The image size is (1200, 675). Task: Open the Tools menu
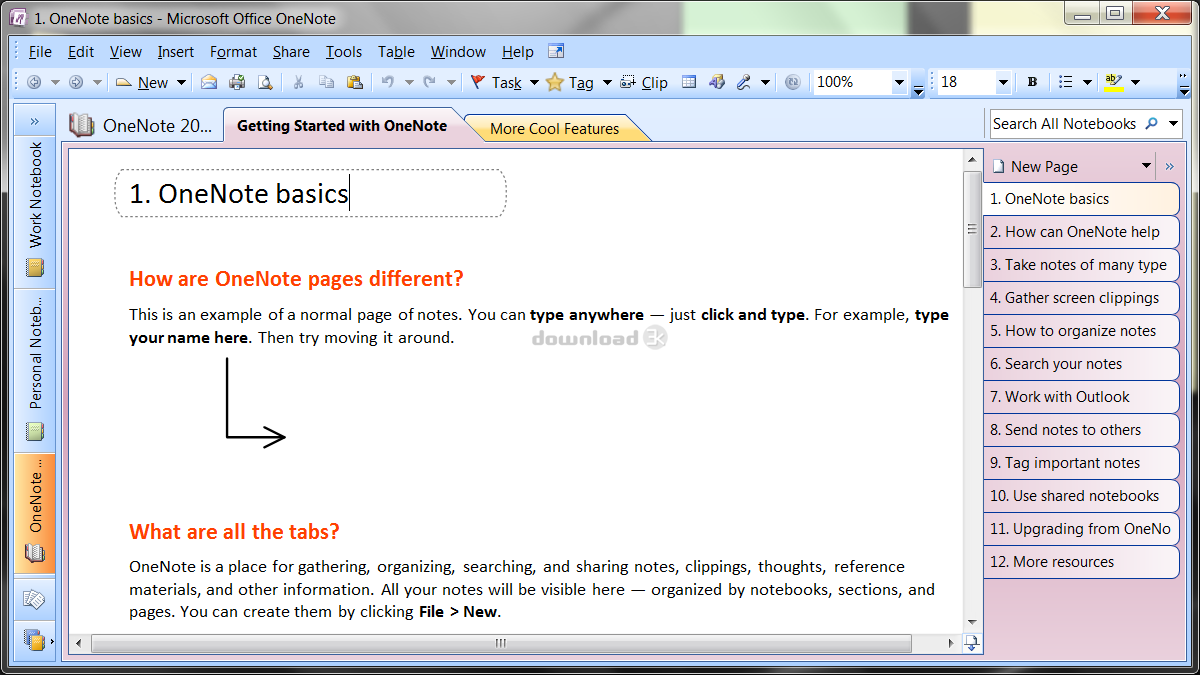click(344, 51)
